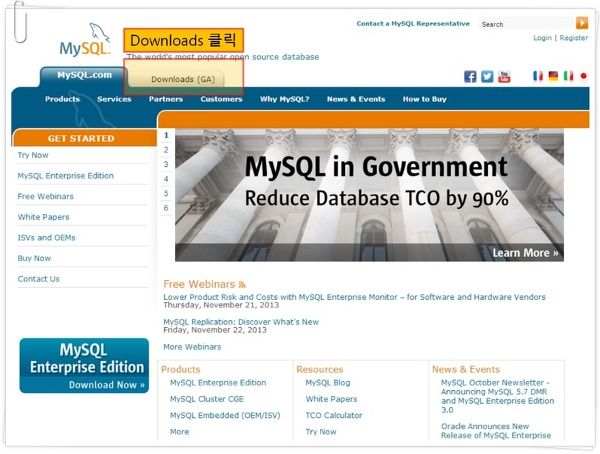The height and width of the screenshot is (454, 600).
Task: Open the Facebook social icon
Action: (470, 77)
